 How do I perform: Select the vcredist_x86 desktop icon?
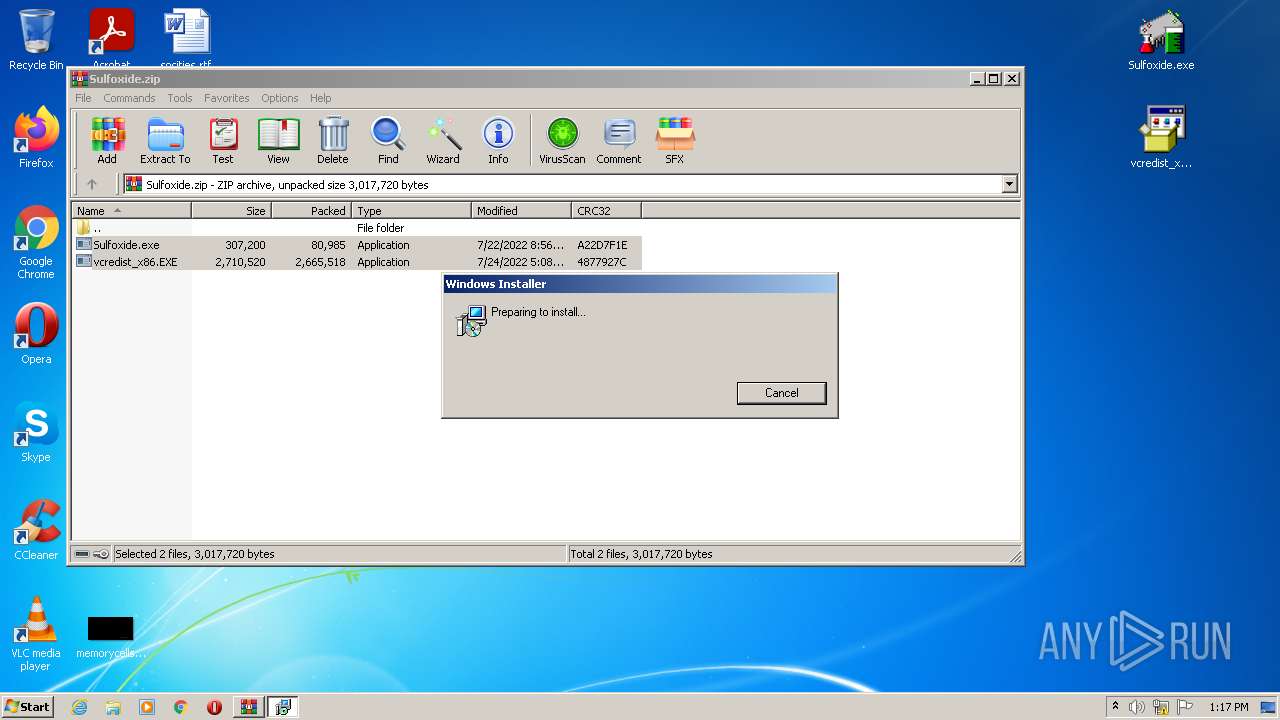[1161, 138]
